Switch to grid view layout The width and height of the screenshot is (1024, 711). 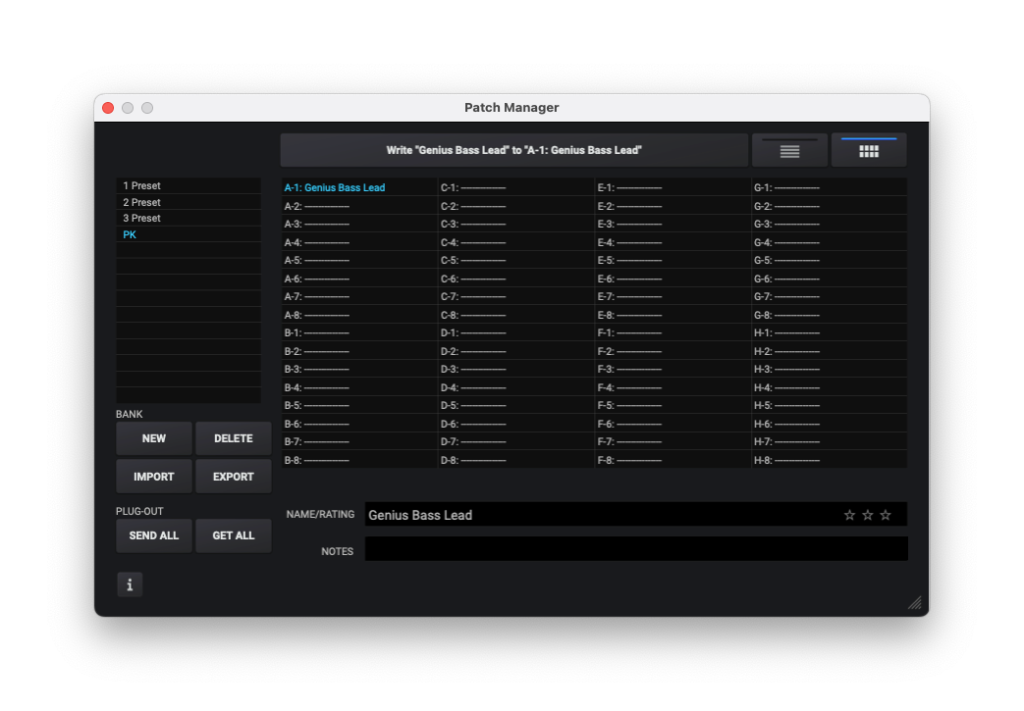(868, 150)
